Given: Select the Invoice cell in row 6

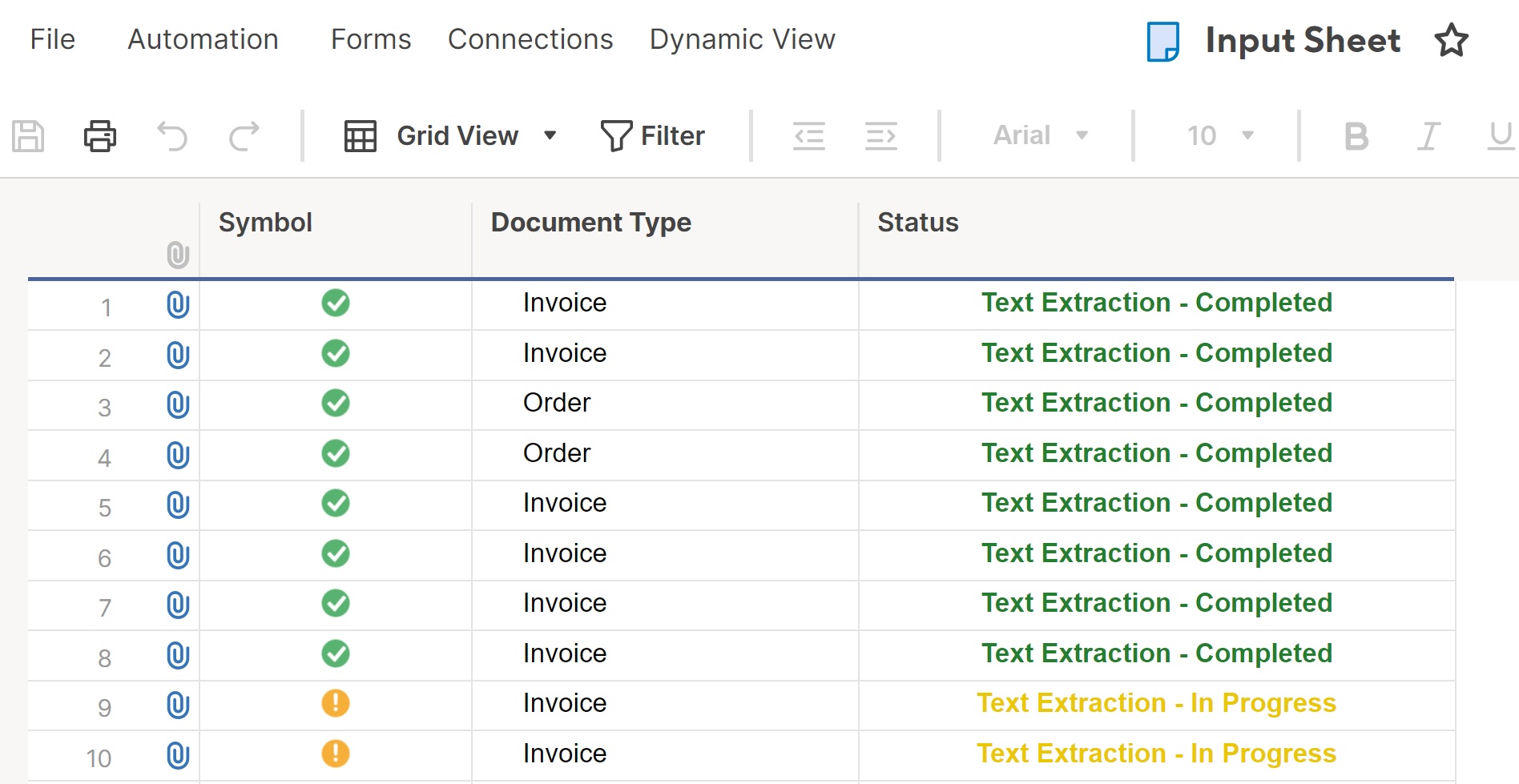Looking at the screenshot, I should click(x=665, y=555).
